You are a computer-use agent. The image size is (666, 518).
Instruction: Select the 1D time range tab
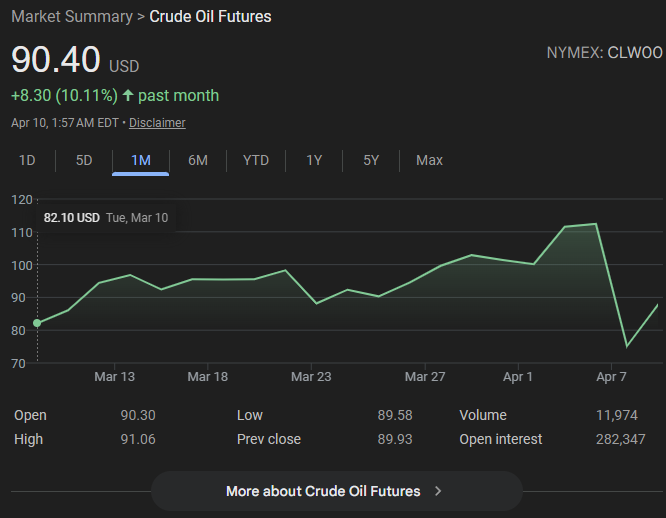[27, 160]
